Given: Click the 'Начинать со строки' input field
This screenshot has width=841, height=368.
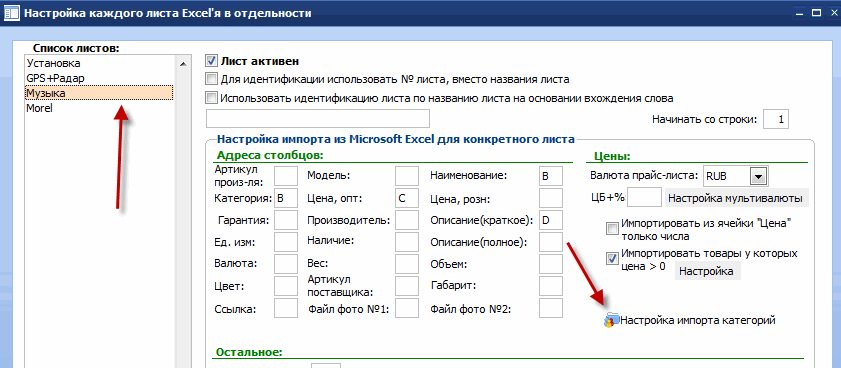Looking at the screenshot, I should (x=776, y=120).
